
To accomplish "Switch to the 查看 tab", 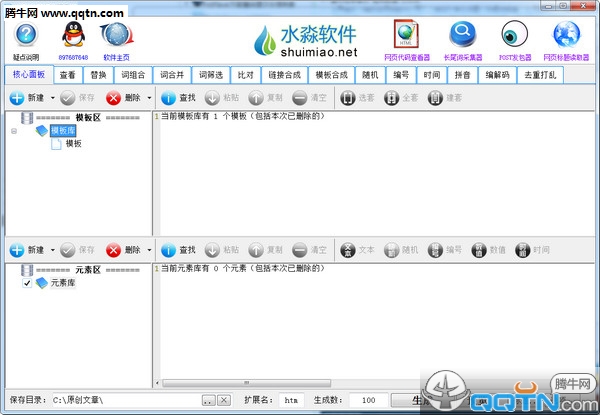I will [x=68, y=75].
